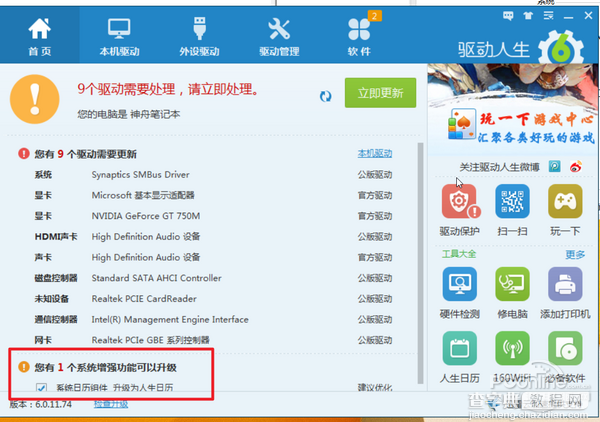Open the feedback chat icon in title bar
600x422 pixels.
(508, 16)
